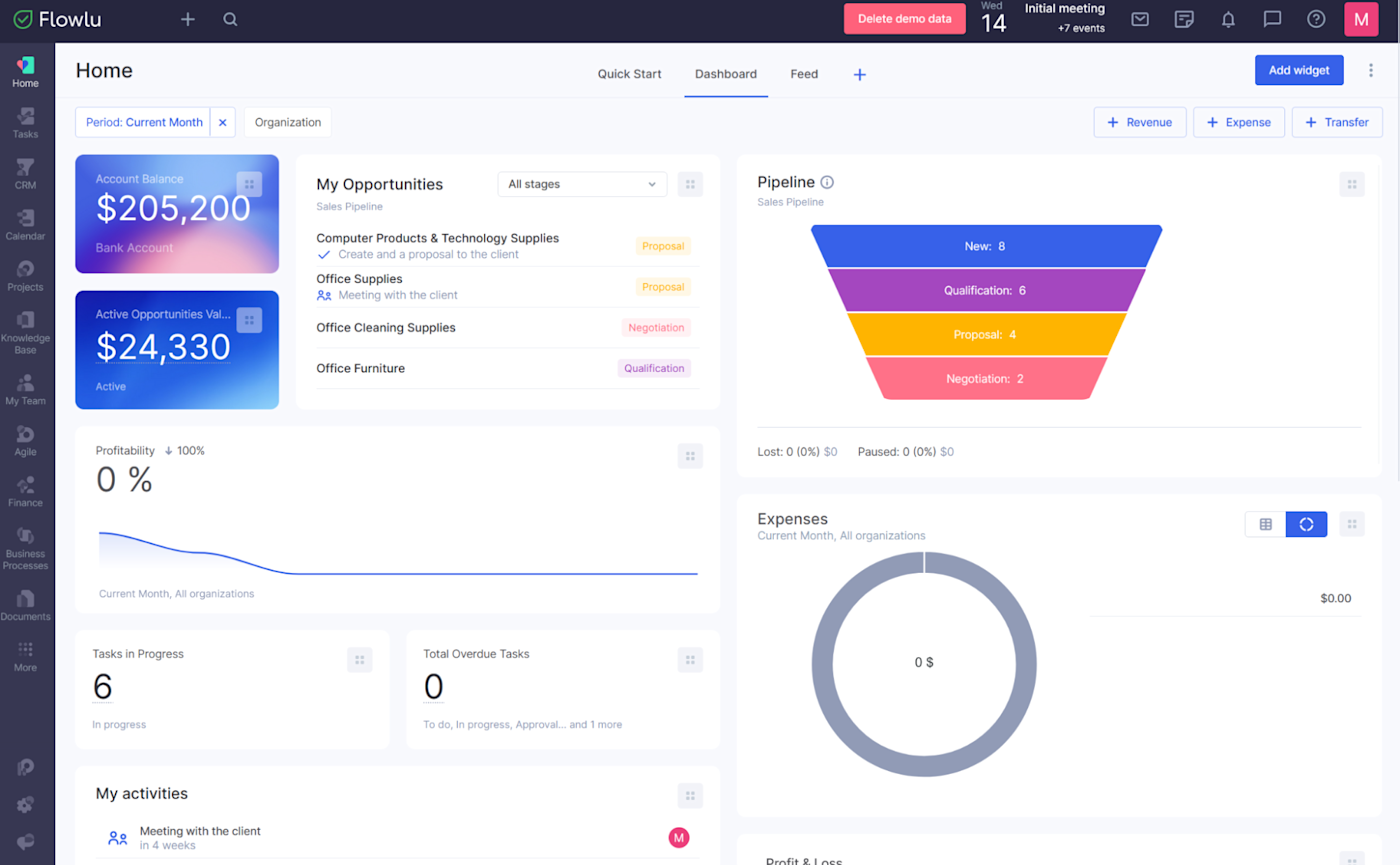Click the Flowlu logo
This screenshot has height=865, width=1400.
(57, 19)
